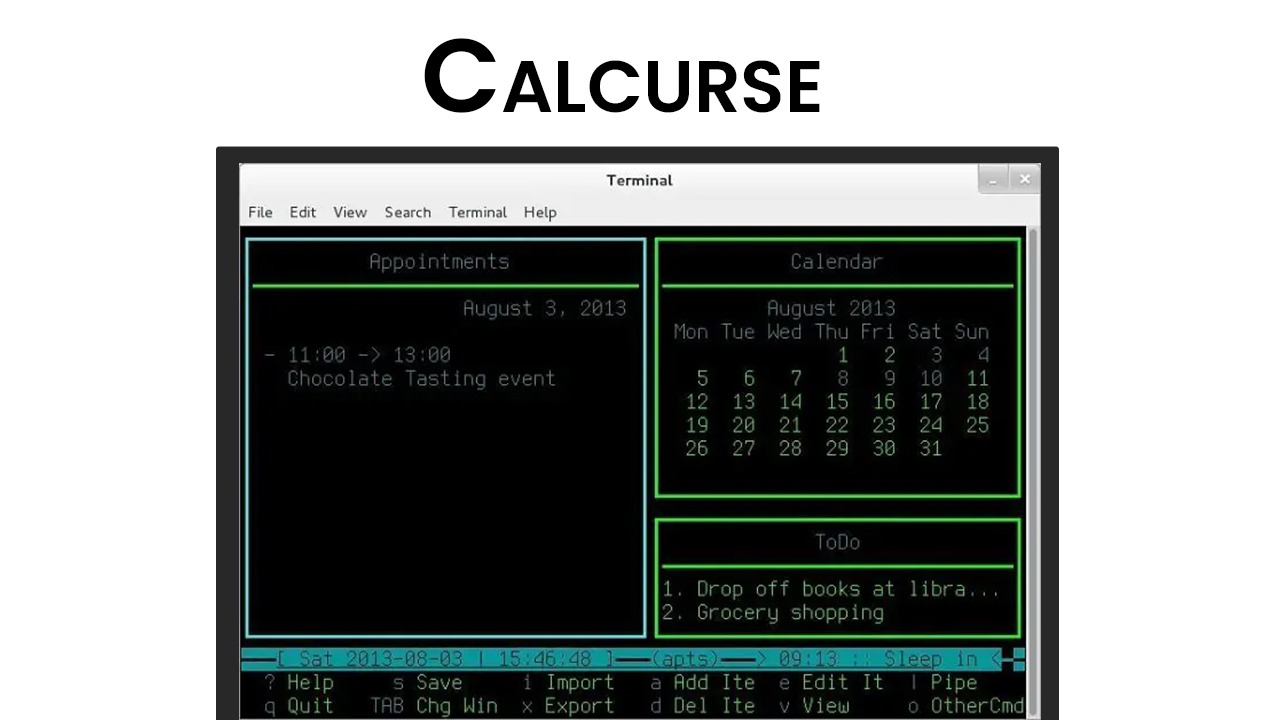Click the Import command hint

pos(567,682)
